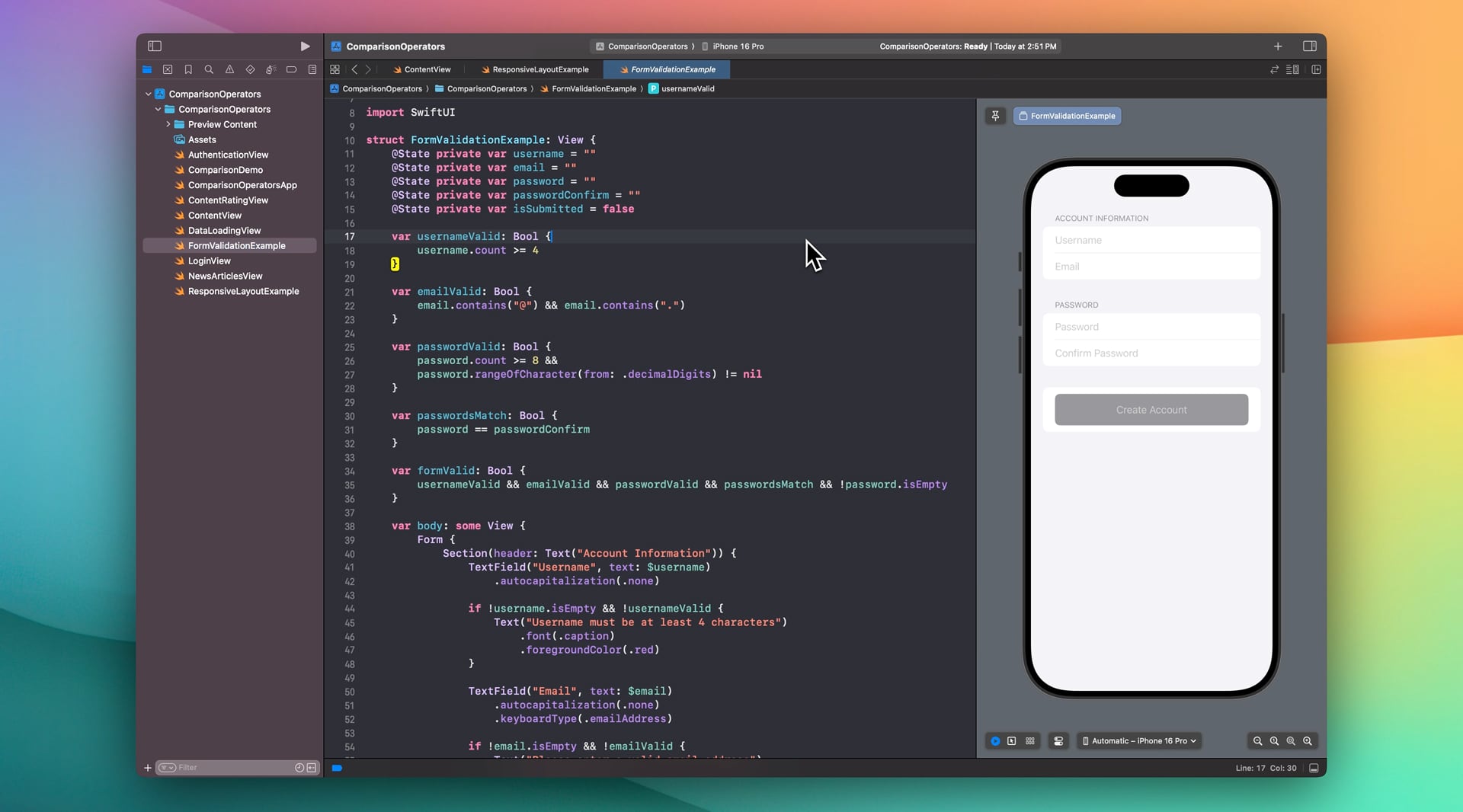Open the related items grid menu
Viewport: 1463px width, 812px height.
tap(335, 69)
